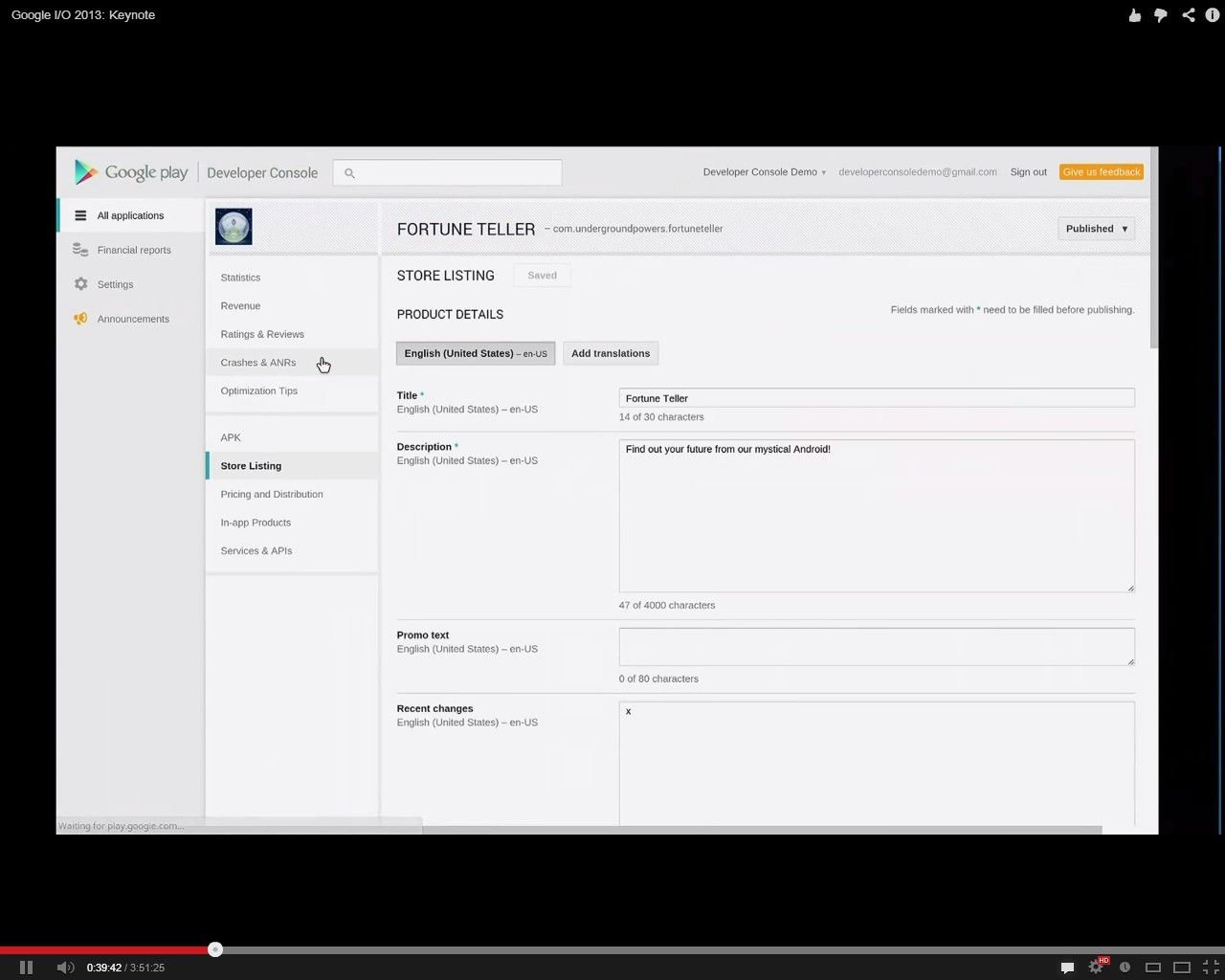The width and height of the screenshot is (1225, 980).
Task: Select the English (United States) language tab
Action: [x=476, y=353]
